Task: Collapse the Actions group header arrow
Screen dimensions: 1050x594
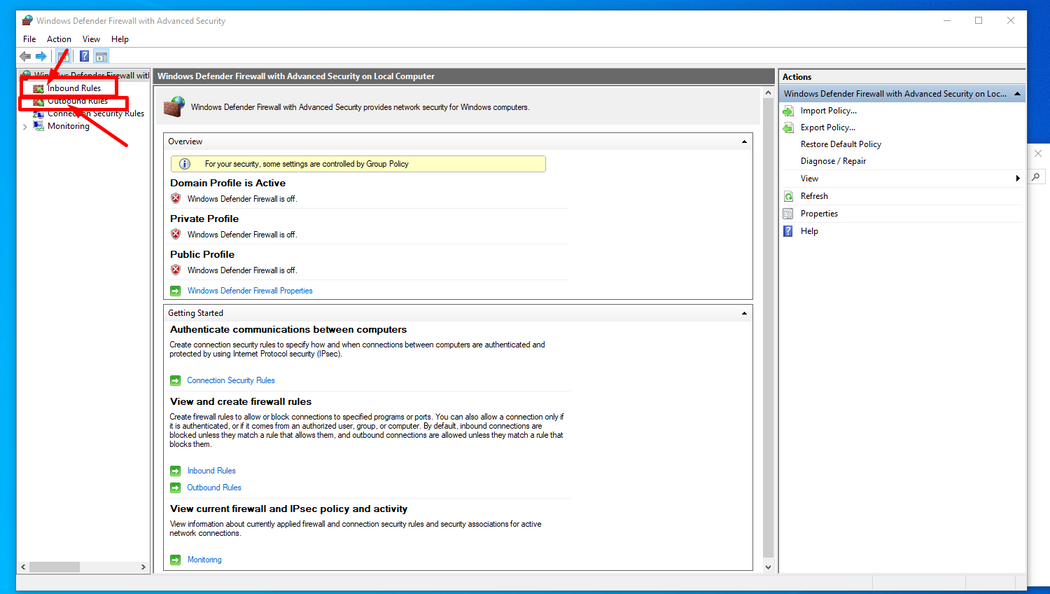Action: coord(1017,94)
